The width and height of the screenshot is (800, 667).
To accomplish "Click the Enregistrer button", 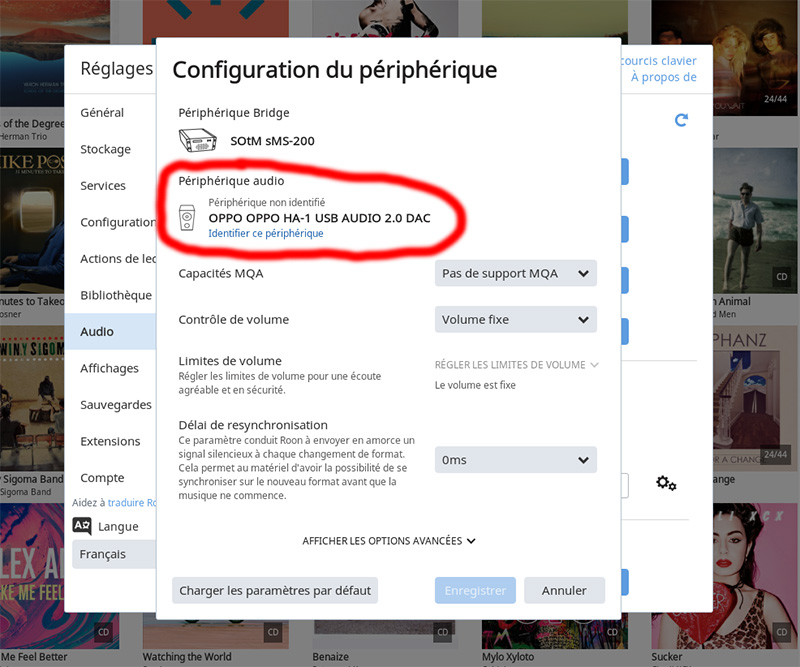I will (475, 590).
